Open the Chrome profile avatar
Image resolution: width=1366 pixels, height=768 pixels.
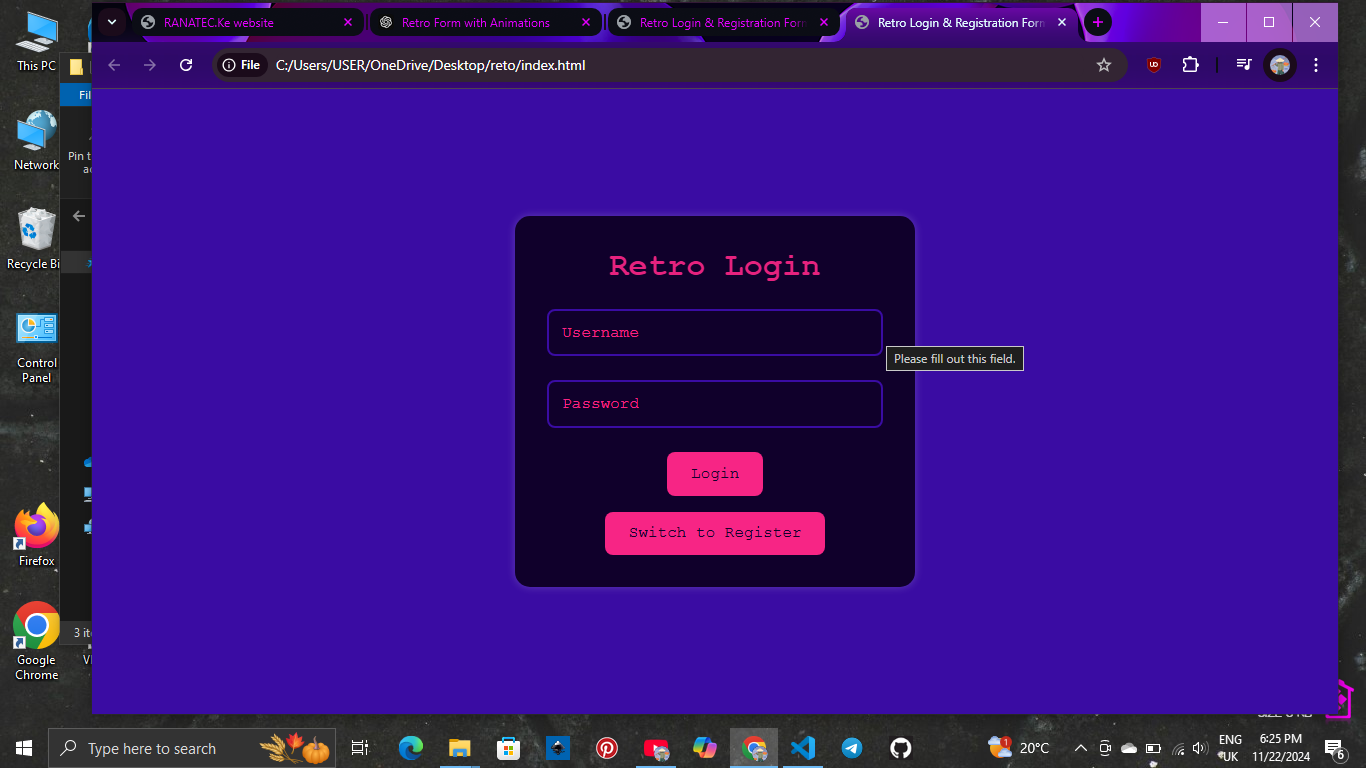(x=1280, y=65)
